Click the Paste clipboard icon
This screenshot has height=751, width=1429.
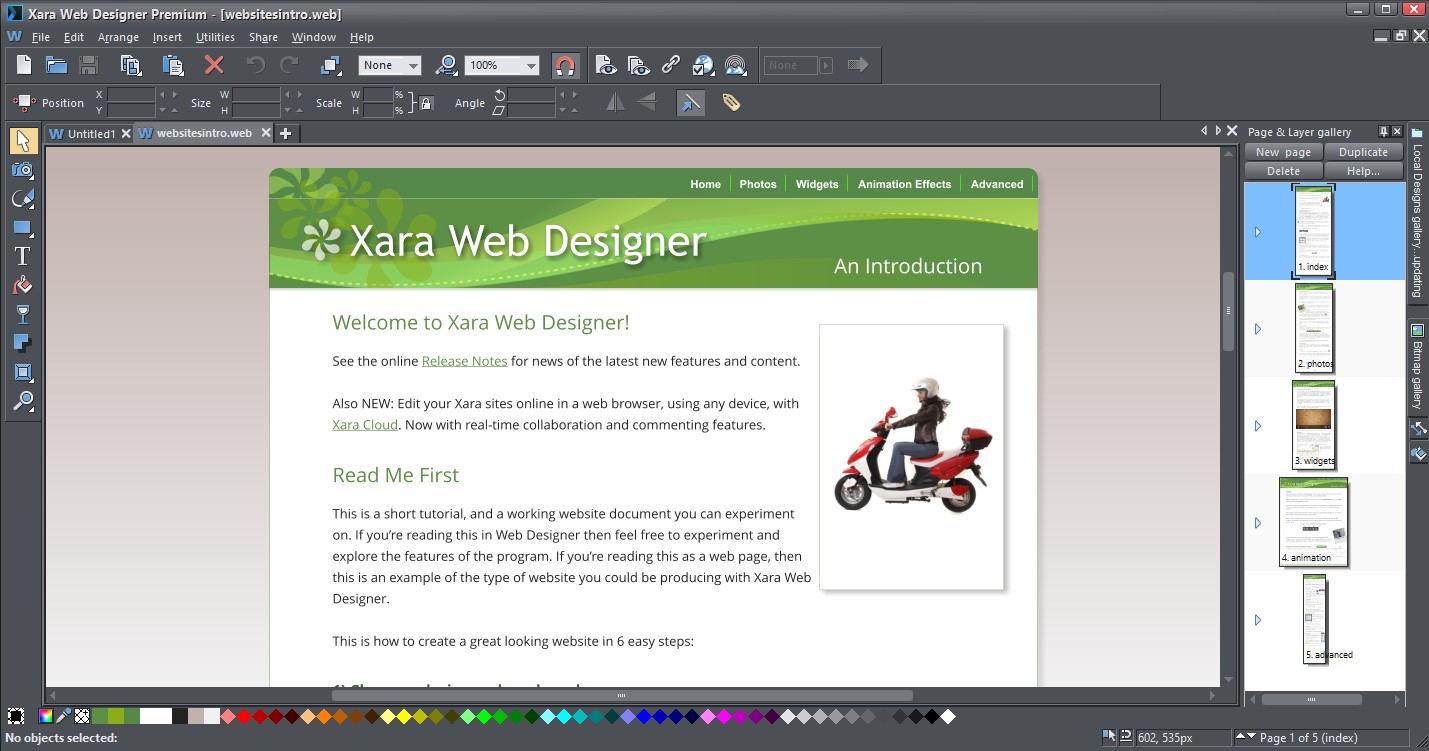(x=173, y=65)
